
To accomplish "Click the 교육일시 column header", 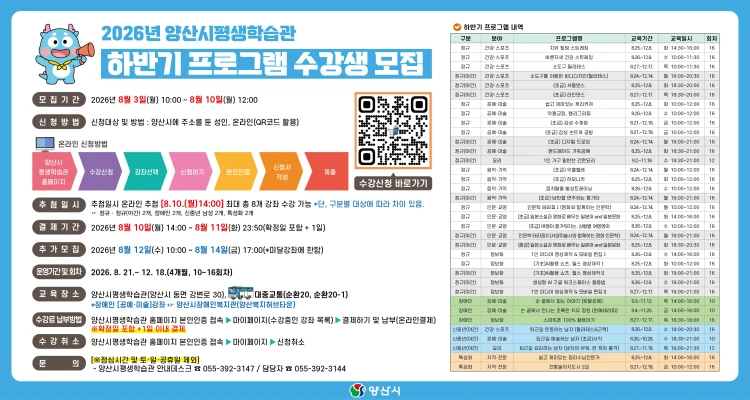I will coord(682,38).
